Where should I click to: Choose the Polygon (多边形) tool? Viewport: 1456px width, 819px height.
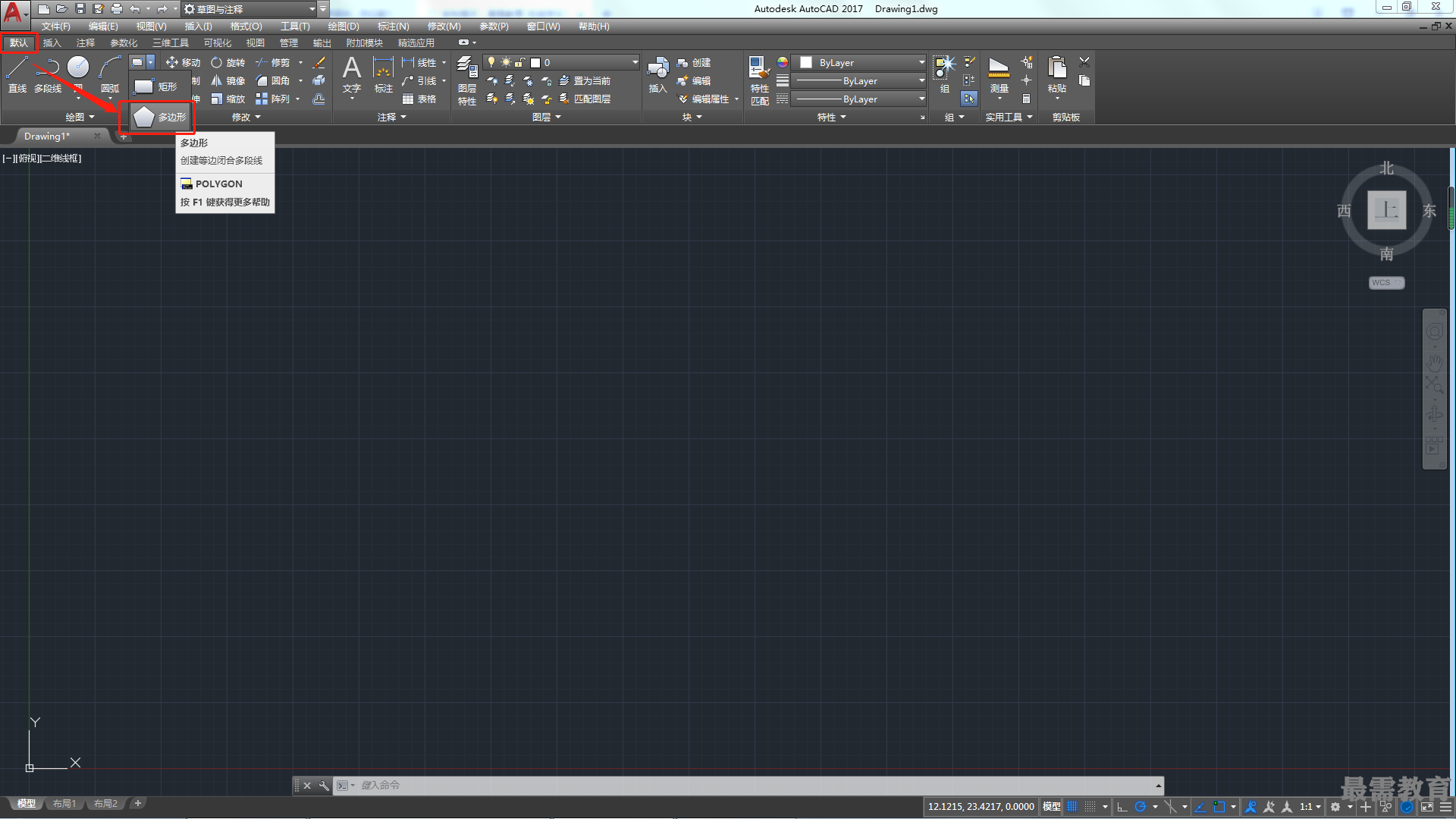point(159,118)
